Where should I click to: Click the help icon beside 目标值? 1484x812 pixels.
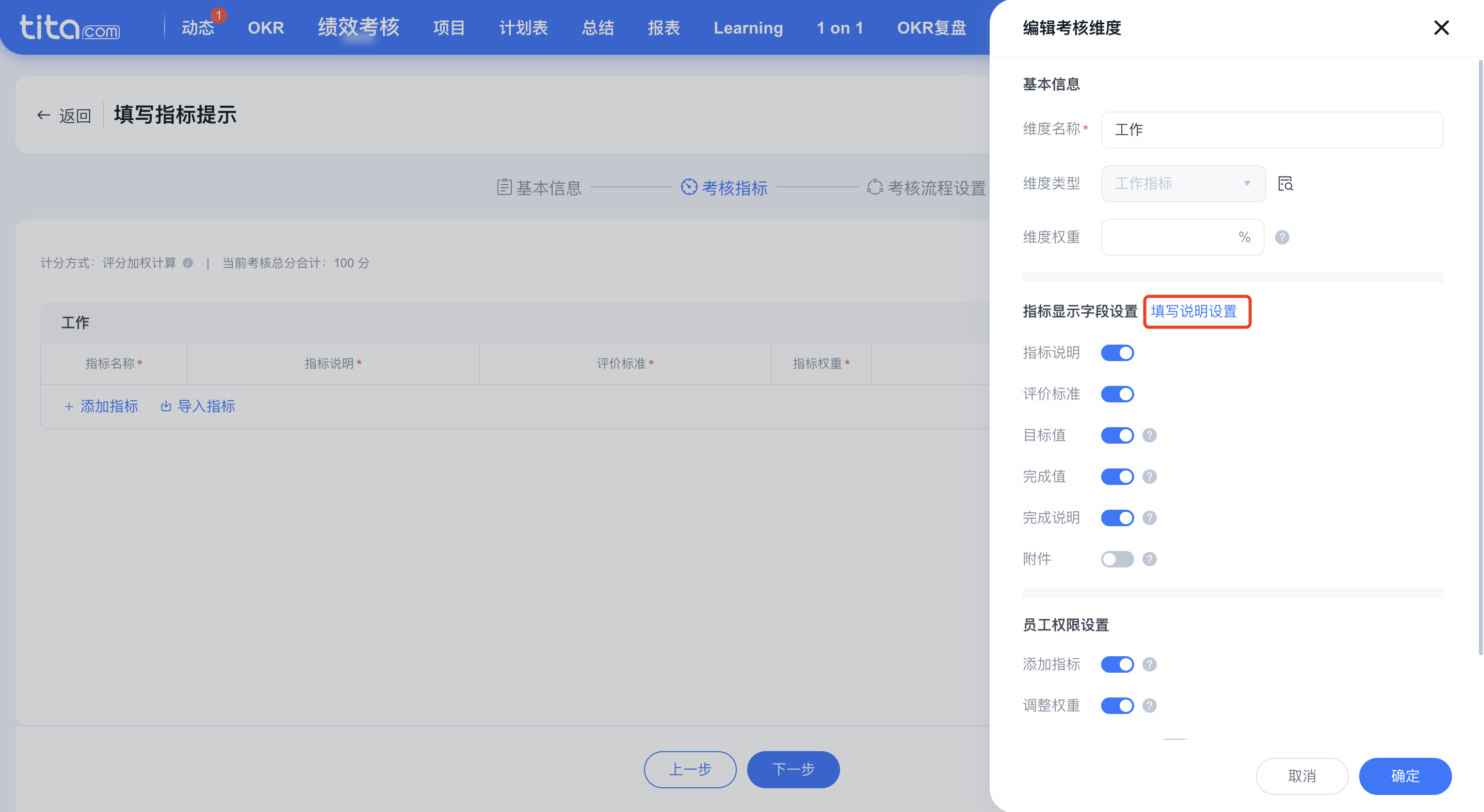[x=1149, y=435]
